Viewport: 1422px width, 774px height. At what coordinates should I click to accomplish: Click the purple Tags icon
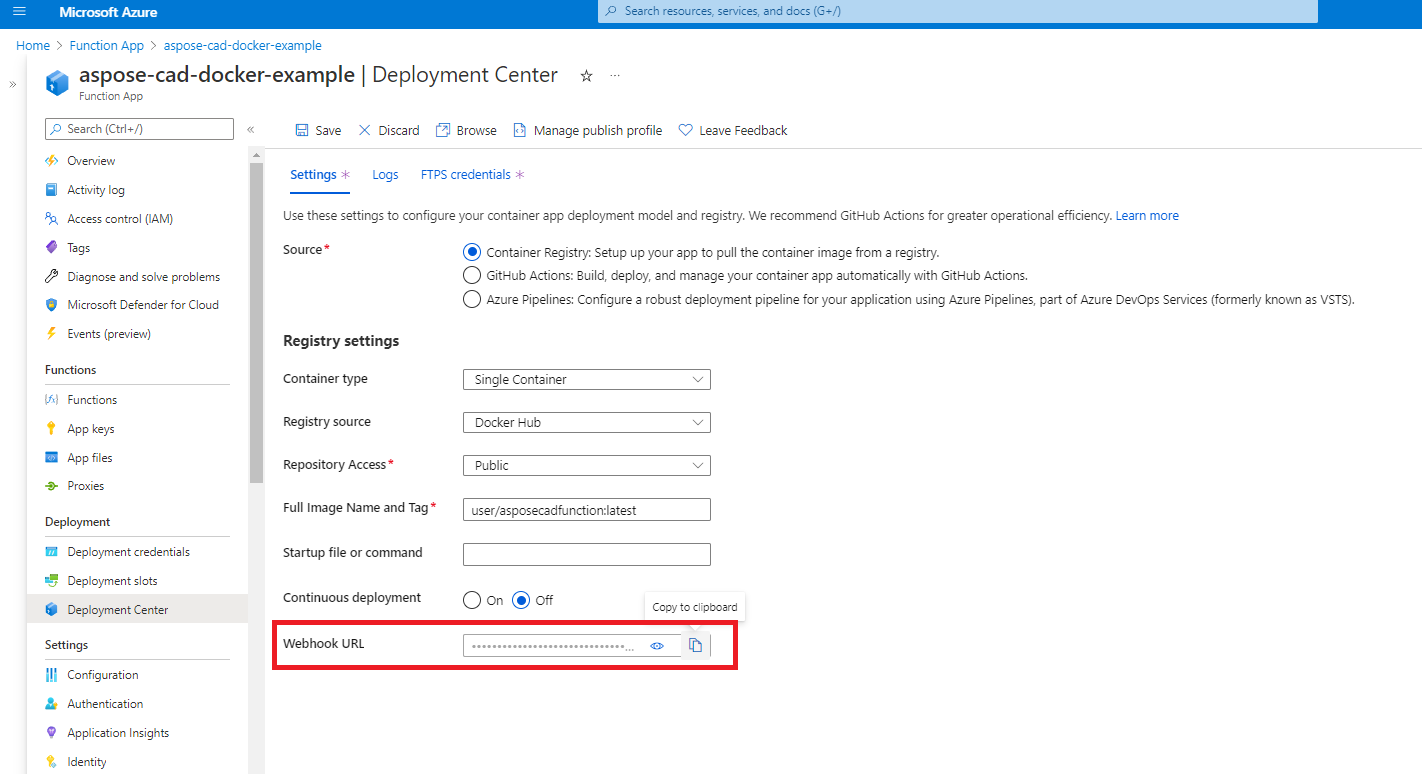[52, 248]
